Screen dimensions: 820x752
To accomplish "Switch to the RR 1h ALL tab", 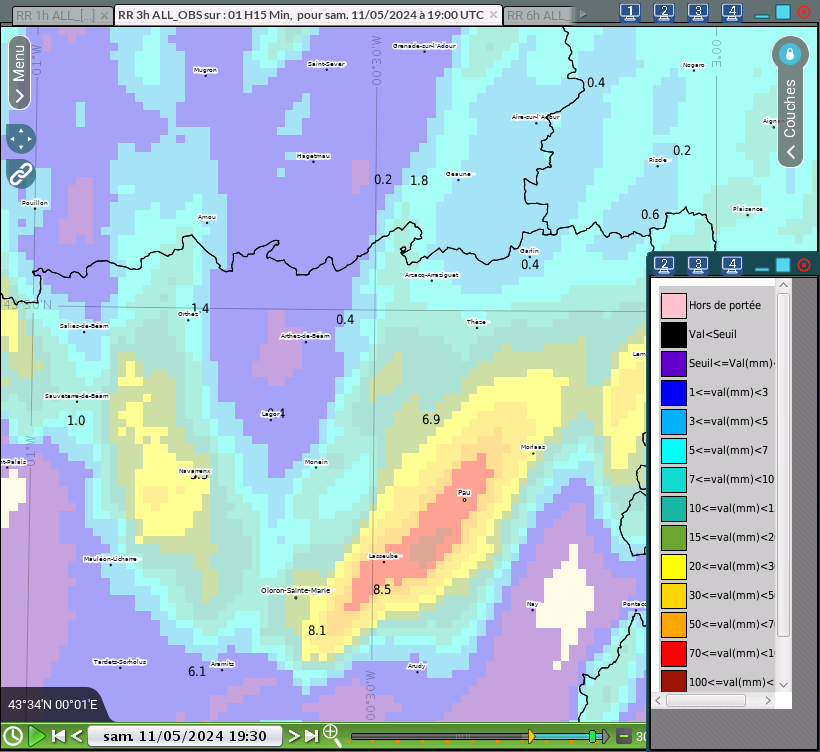I will (55, 16).
